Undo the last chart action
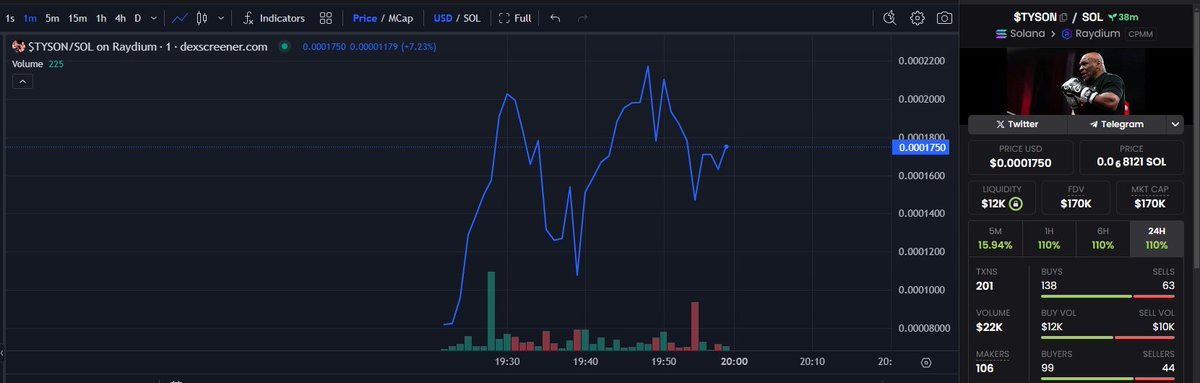Viewport: 1200px width, 383px height. 555,18
